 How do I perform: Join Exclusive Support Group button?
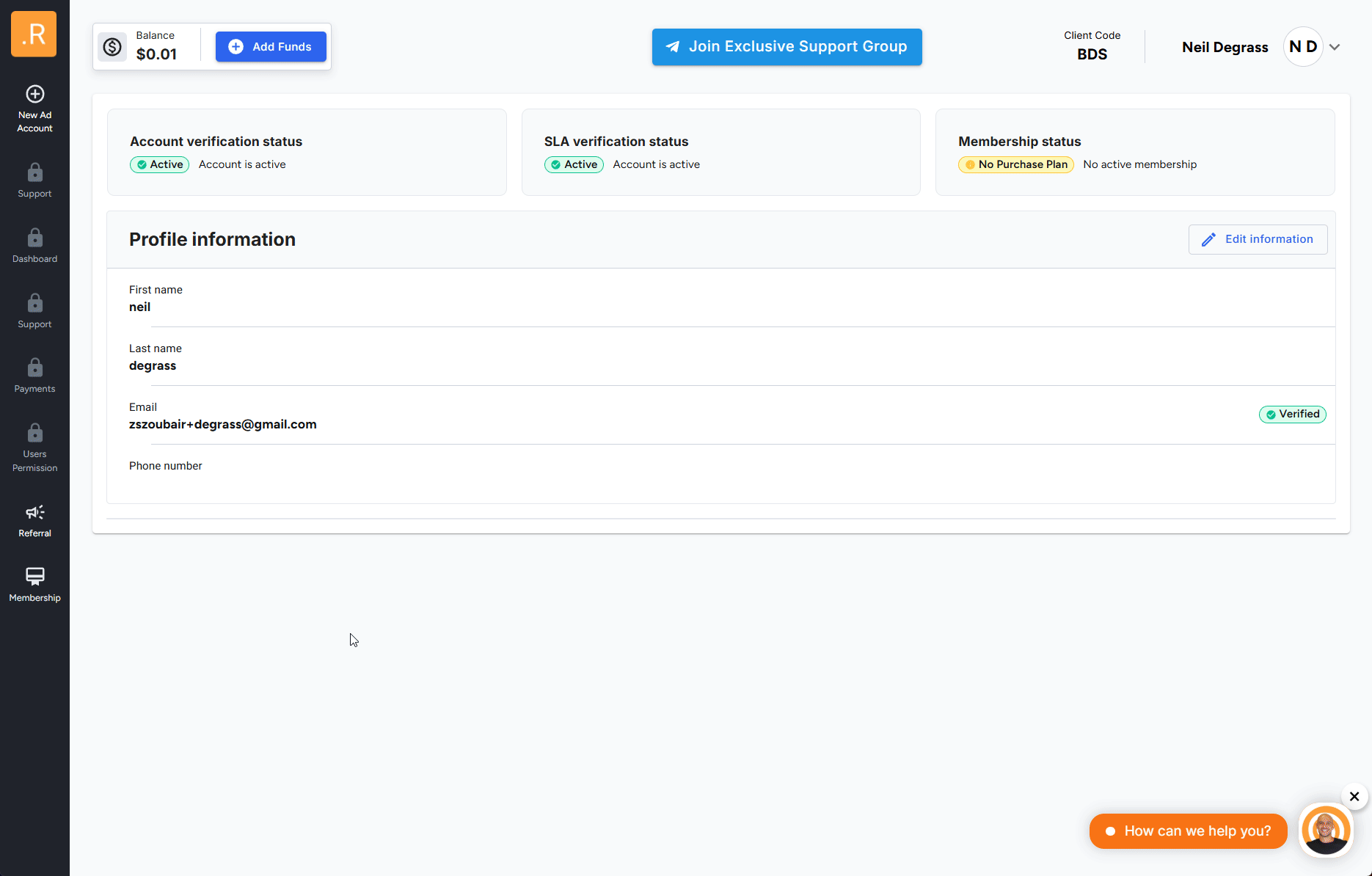point(787,47)
